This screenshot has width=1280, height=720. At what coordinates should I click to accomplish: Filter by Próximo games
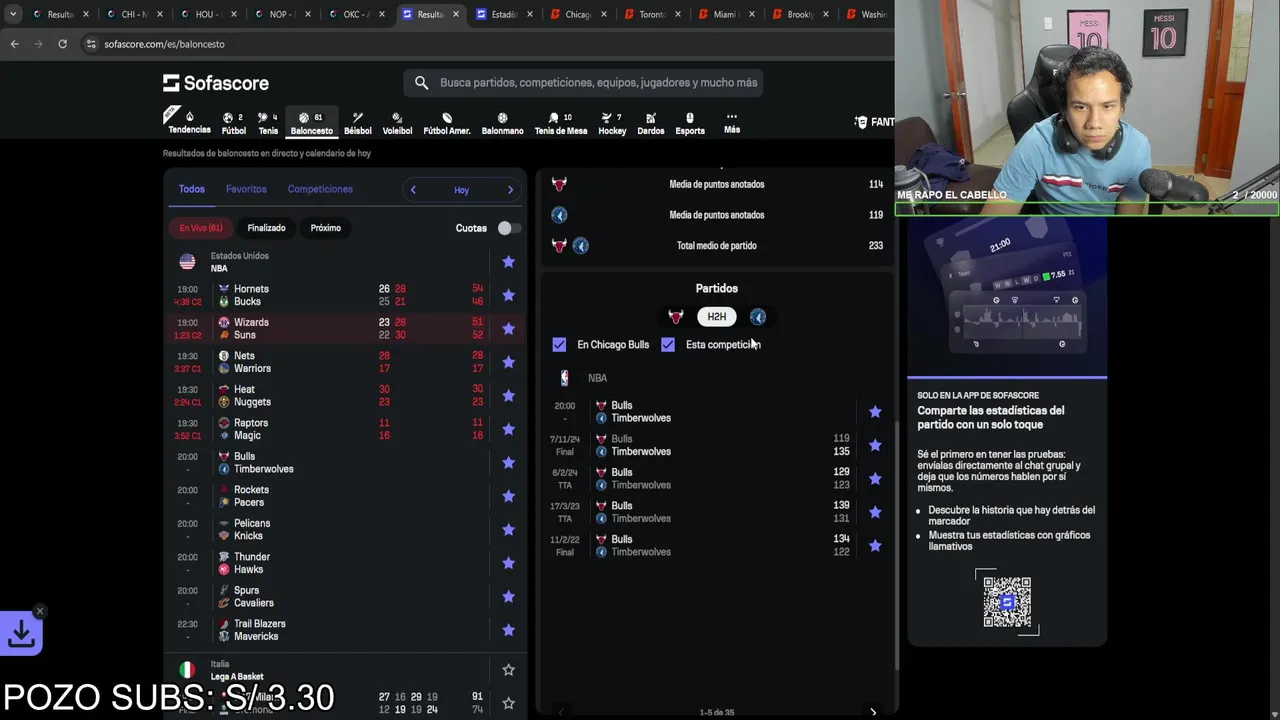326,228
